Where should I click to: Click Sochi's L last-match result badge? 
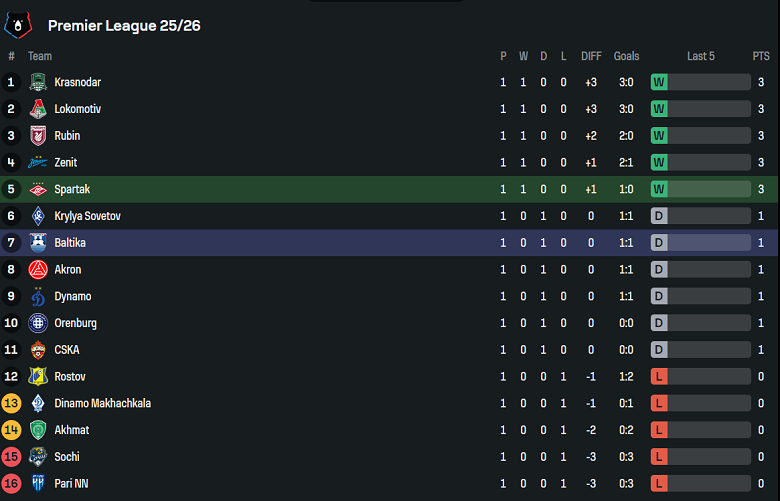click(x=659, y=457)
